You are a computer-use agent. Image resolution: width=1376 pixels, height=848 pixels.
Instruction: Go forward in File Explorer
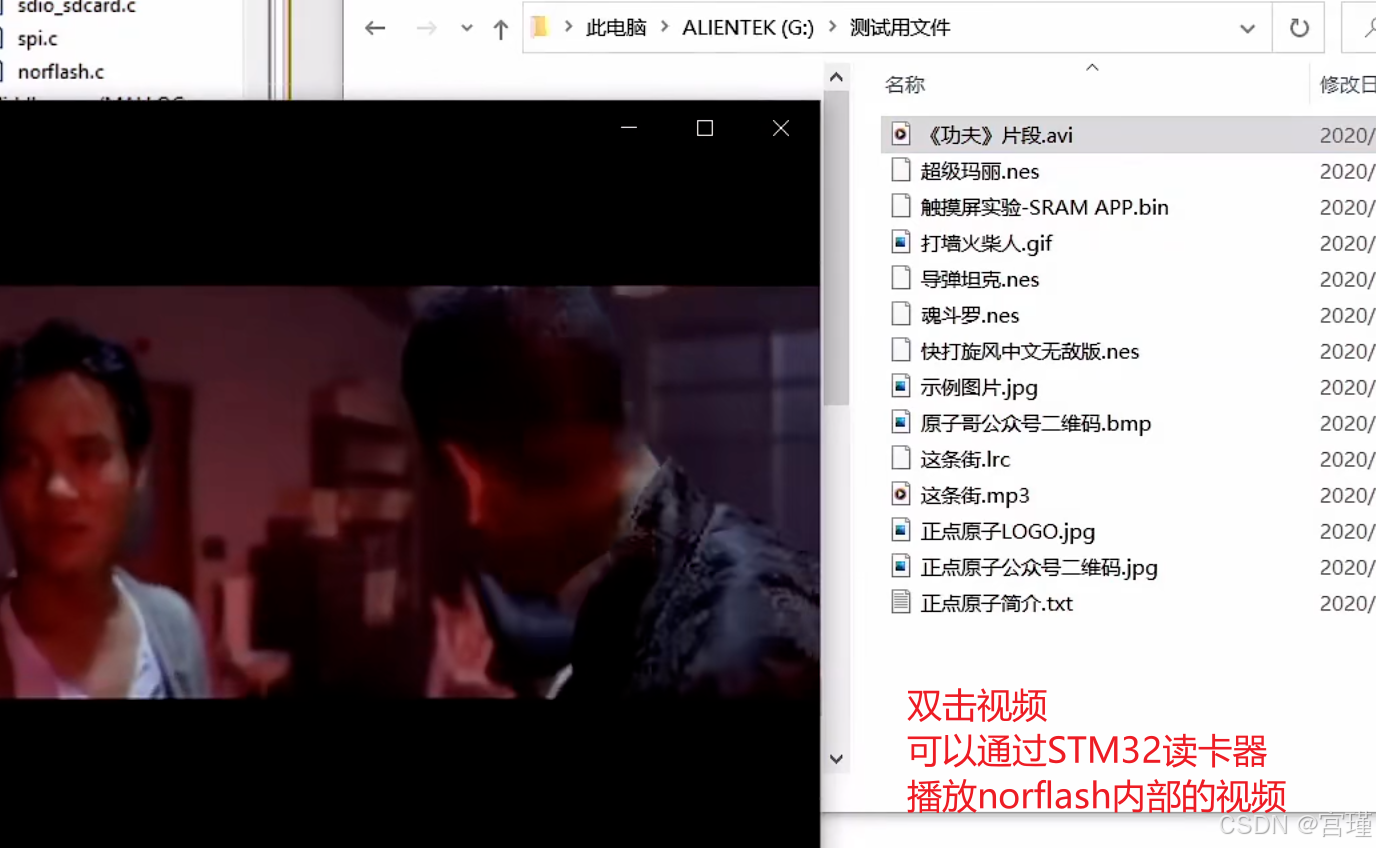coord(427,28)
